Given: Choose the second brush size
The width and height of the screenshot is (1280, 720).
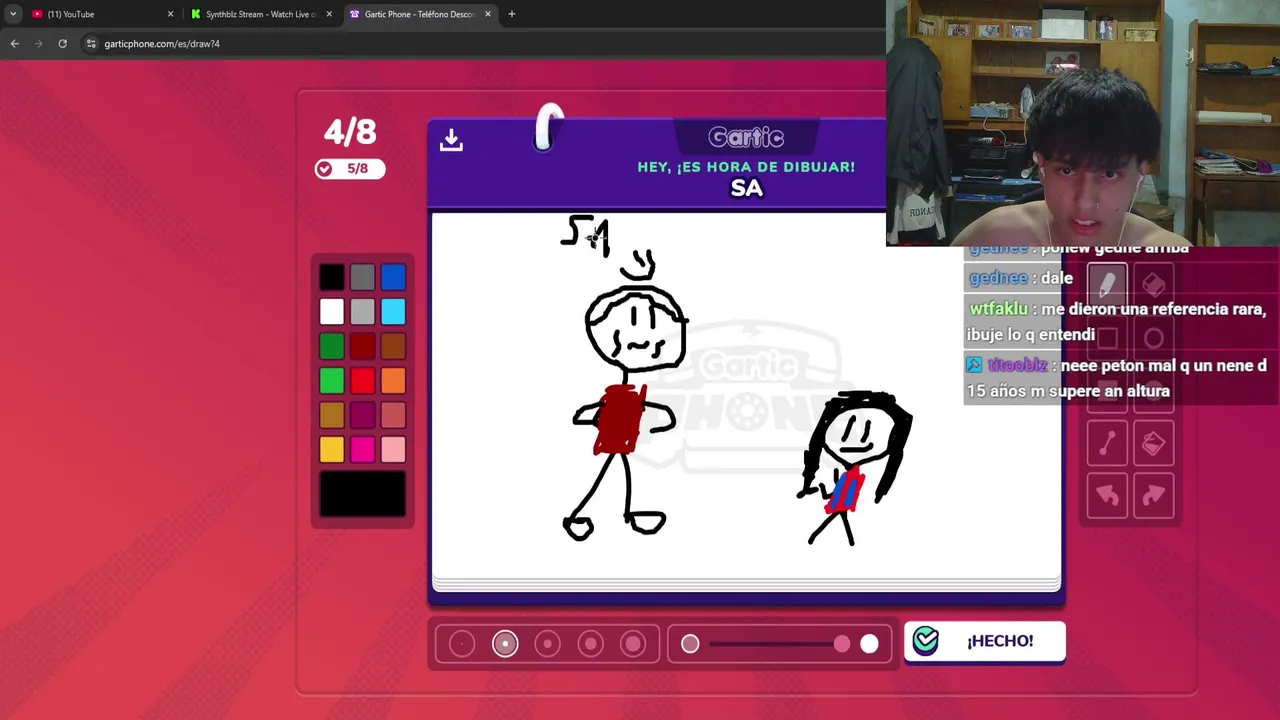Looking at the screenshot, I should pos(505,644).
